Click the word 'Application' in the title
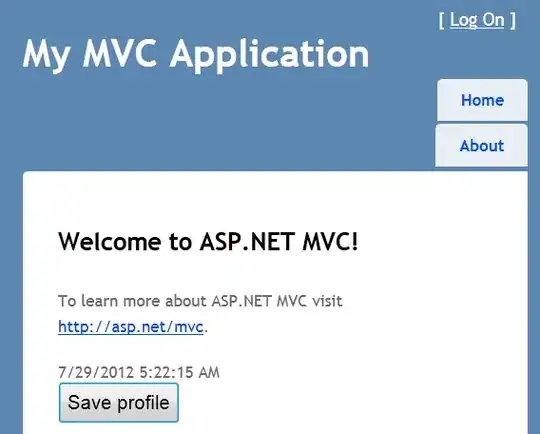 tap(270, 55)
